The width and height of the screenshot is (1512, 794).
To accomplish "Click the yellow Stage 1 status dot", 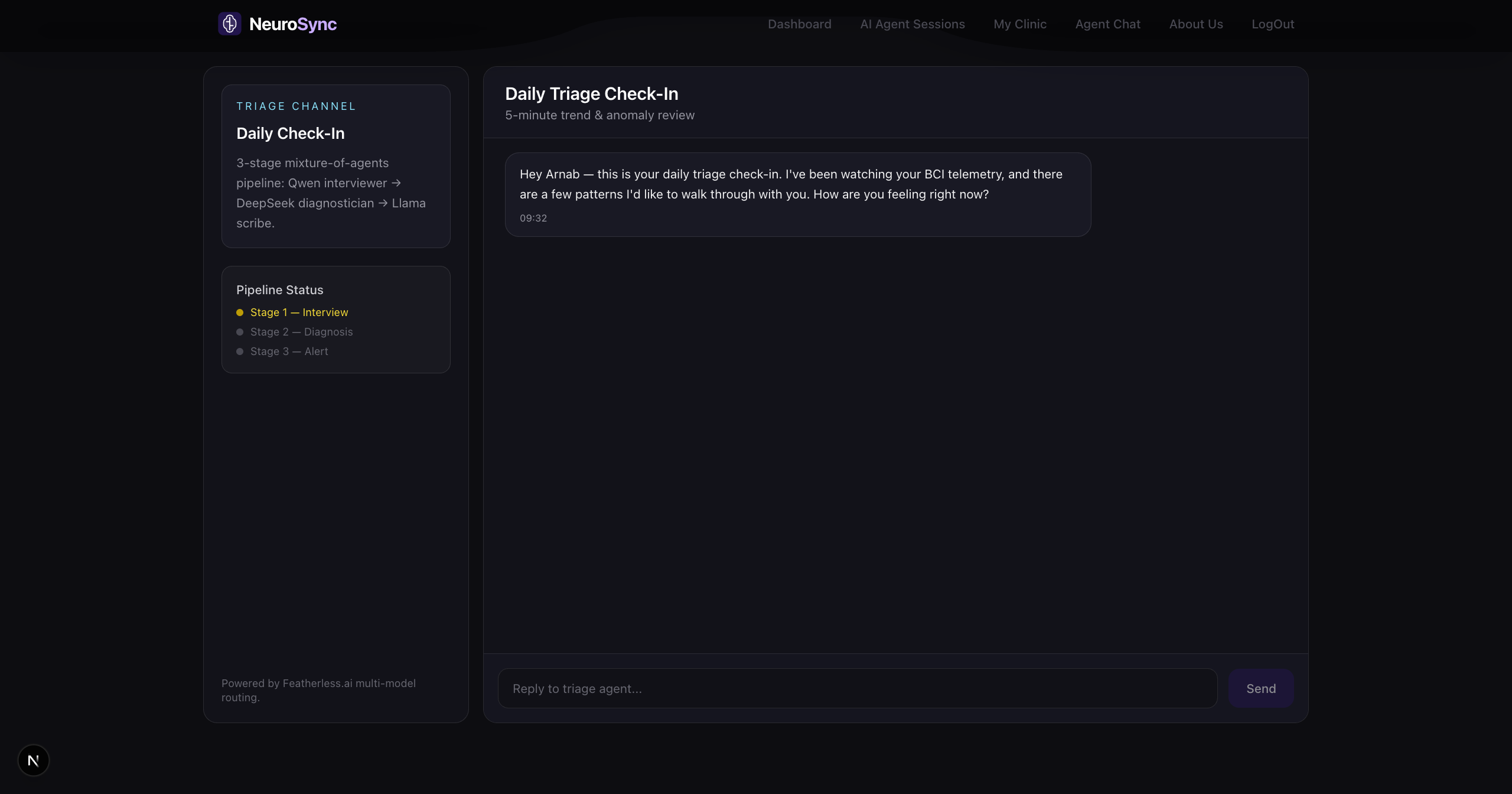I will tap(240, 313).
